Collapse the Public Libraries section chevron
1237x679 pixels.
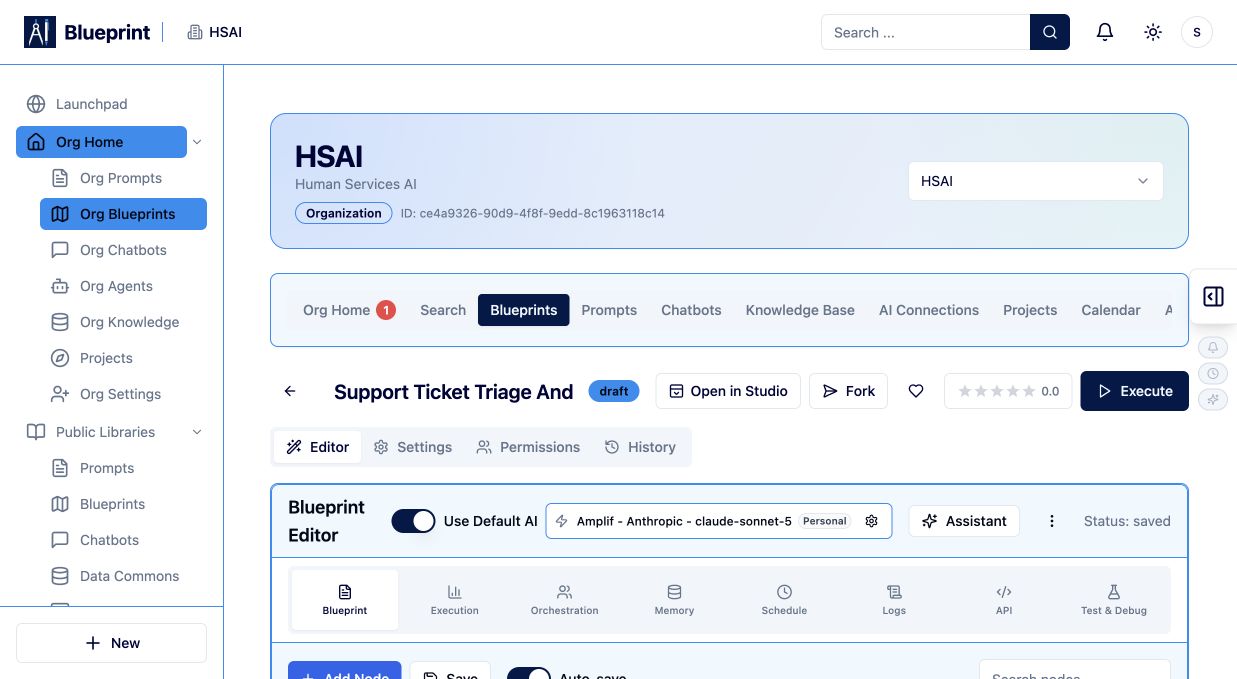(197, 432)
